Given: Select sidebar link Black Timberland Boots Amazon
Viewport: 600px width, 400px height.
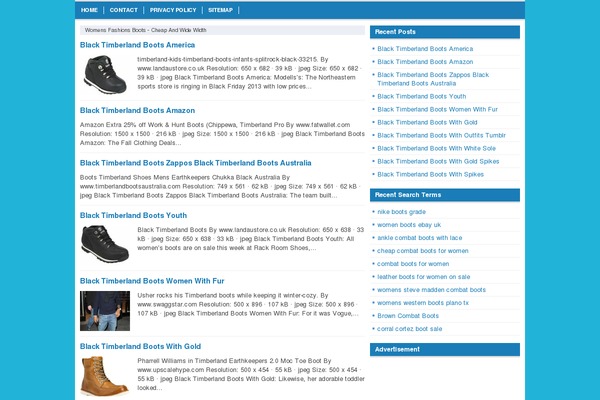Looking at the screenshot, I should click(425, 62).
